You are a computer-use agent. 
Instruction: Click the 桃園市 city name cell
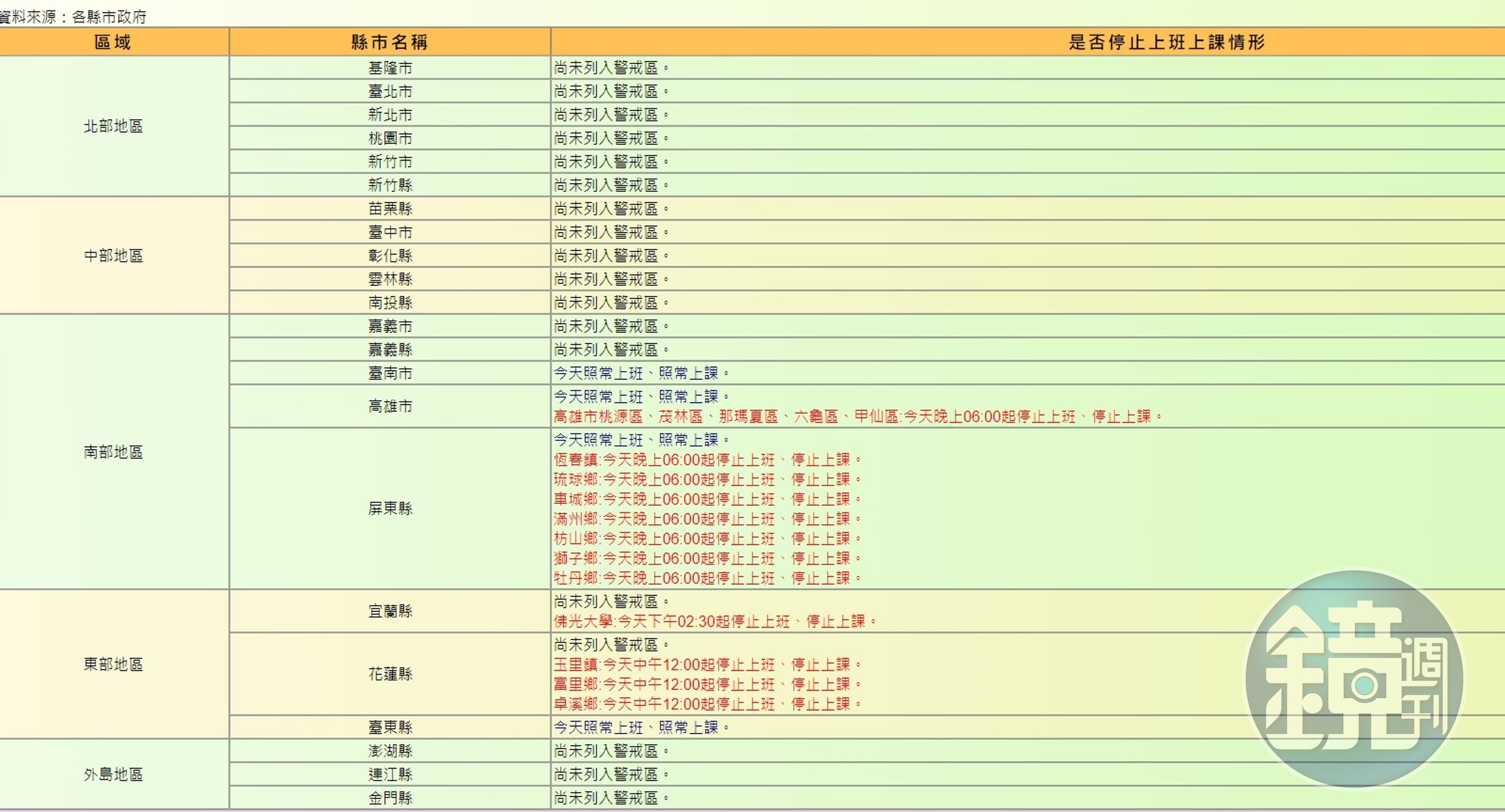[390, 138]
